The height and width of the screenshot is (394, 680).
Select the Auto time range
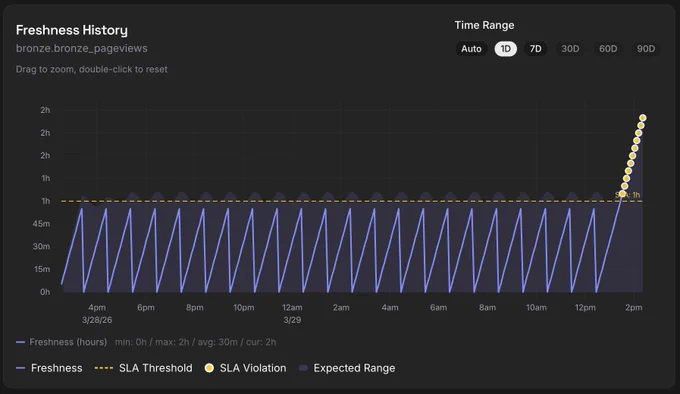pyautogui.click(x=471, y=49)
